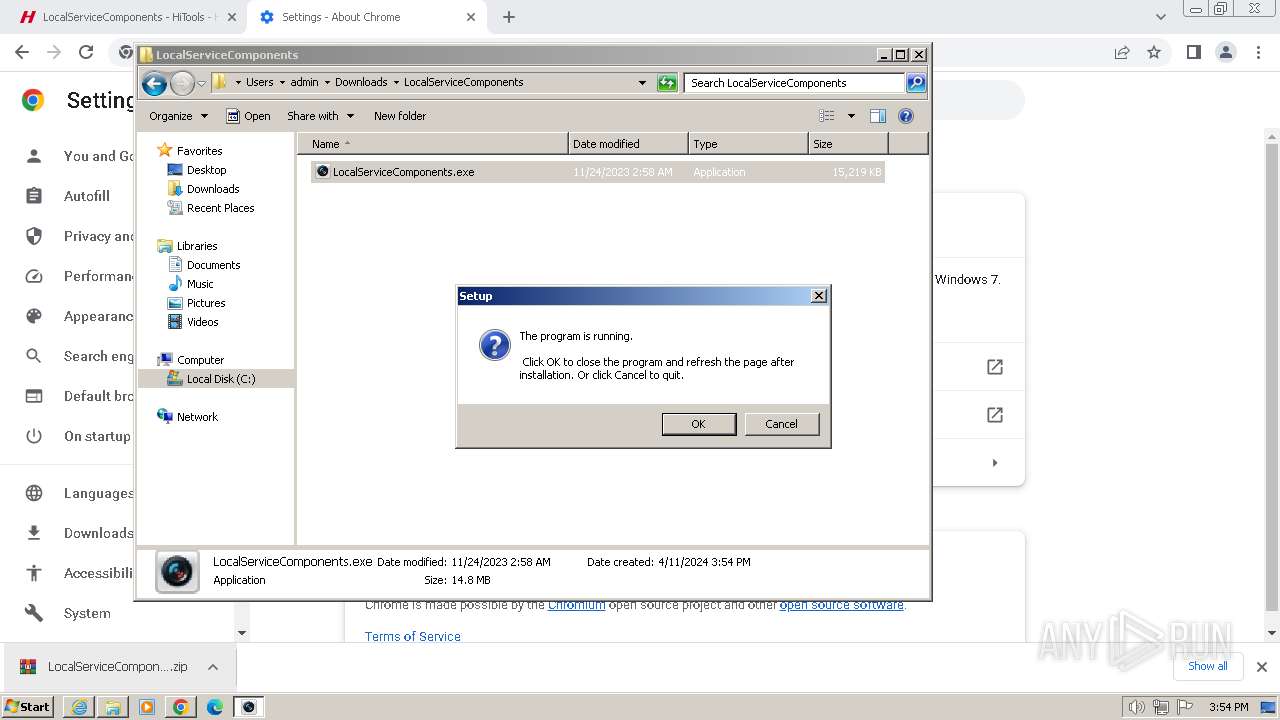
Task: Select LocalServiceComponents.exe file row
Action: pos(597,172)
